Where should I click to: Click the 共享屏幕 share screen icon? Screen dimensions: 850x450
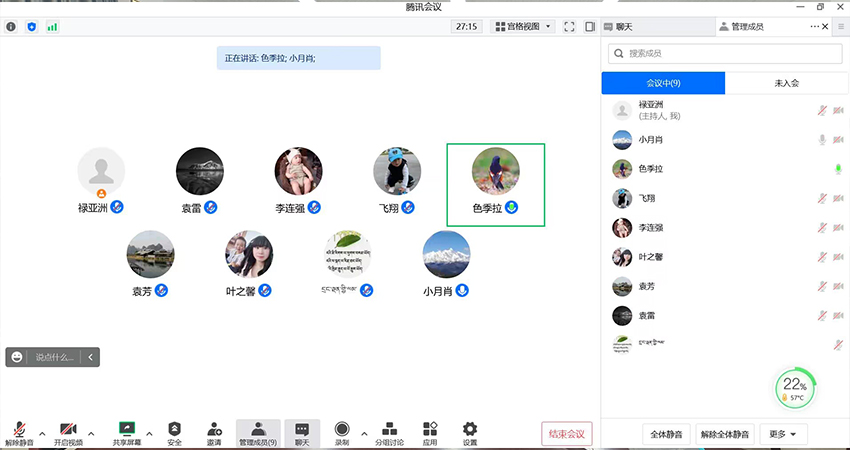[x=126, y=428]
